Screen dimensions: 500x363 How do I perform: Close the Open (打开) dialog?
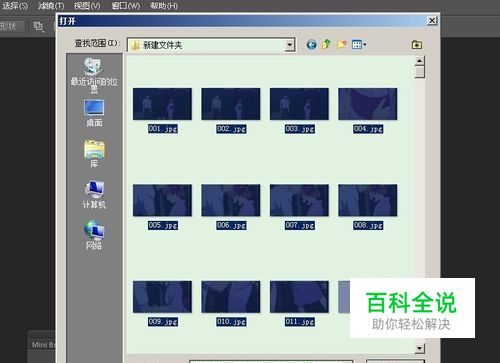[x=432, y=21]
